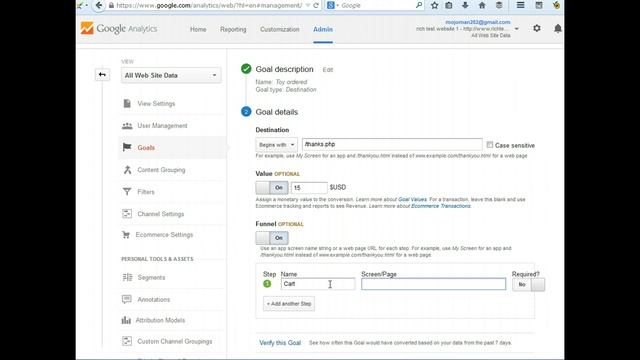Toggle the Required step switch

pos(528,284)
